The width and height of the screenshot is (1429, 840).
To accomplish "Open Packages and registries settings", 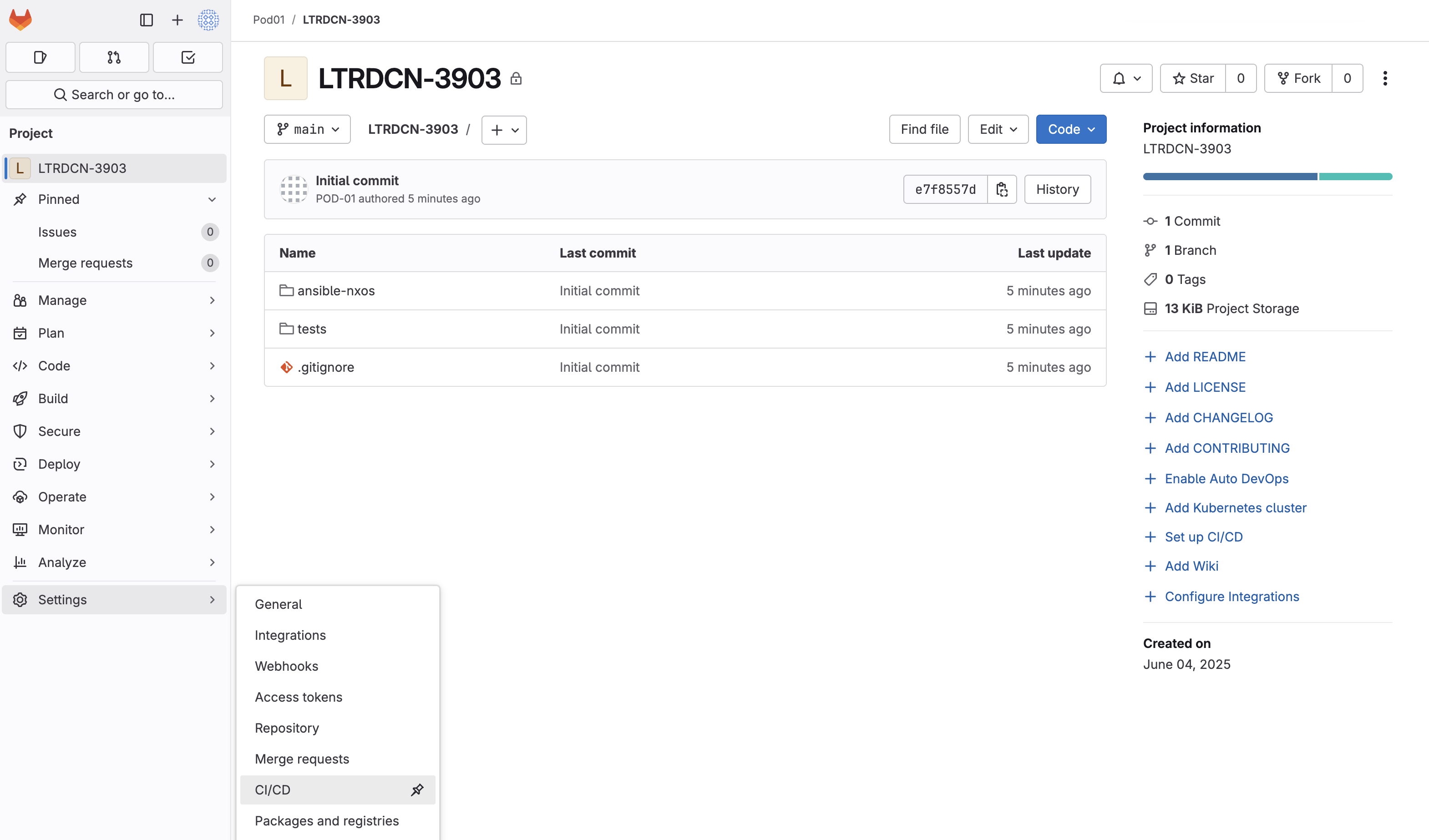I will coord(337,821).
